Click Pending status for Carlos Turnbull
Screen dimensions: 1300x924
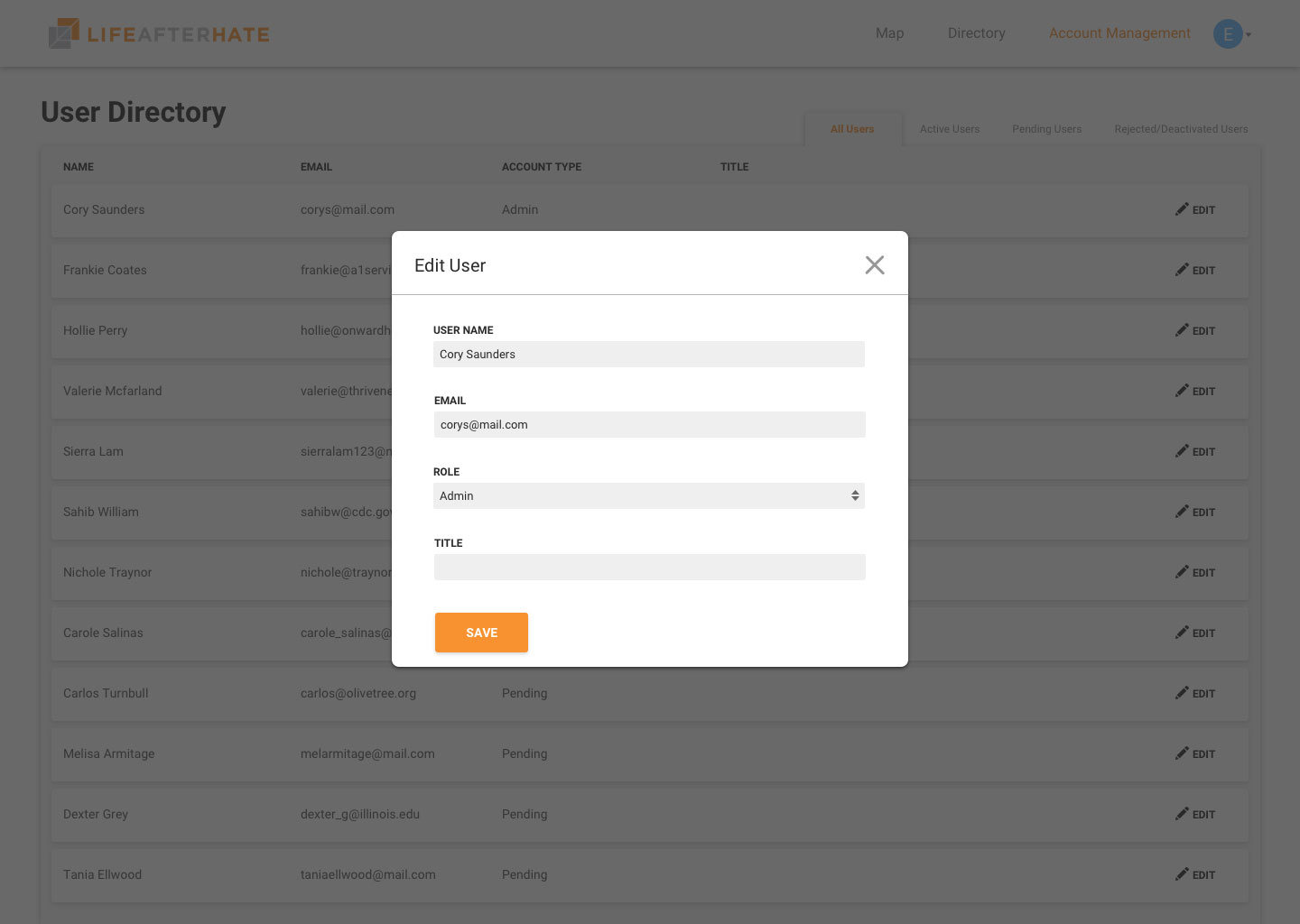525,693
